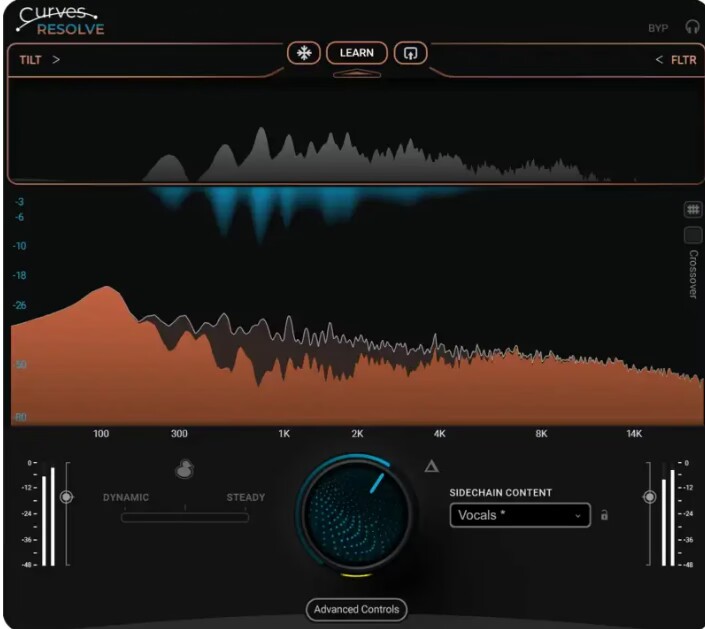Toggle the lock next to Sidechain Content

(x=604, y=515)
